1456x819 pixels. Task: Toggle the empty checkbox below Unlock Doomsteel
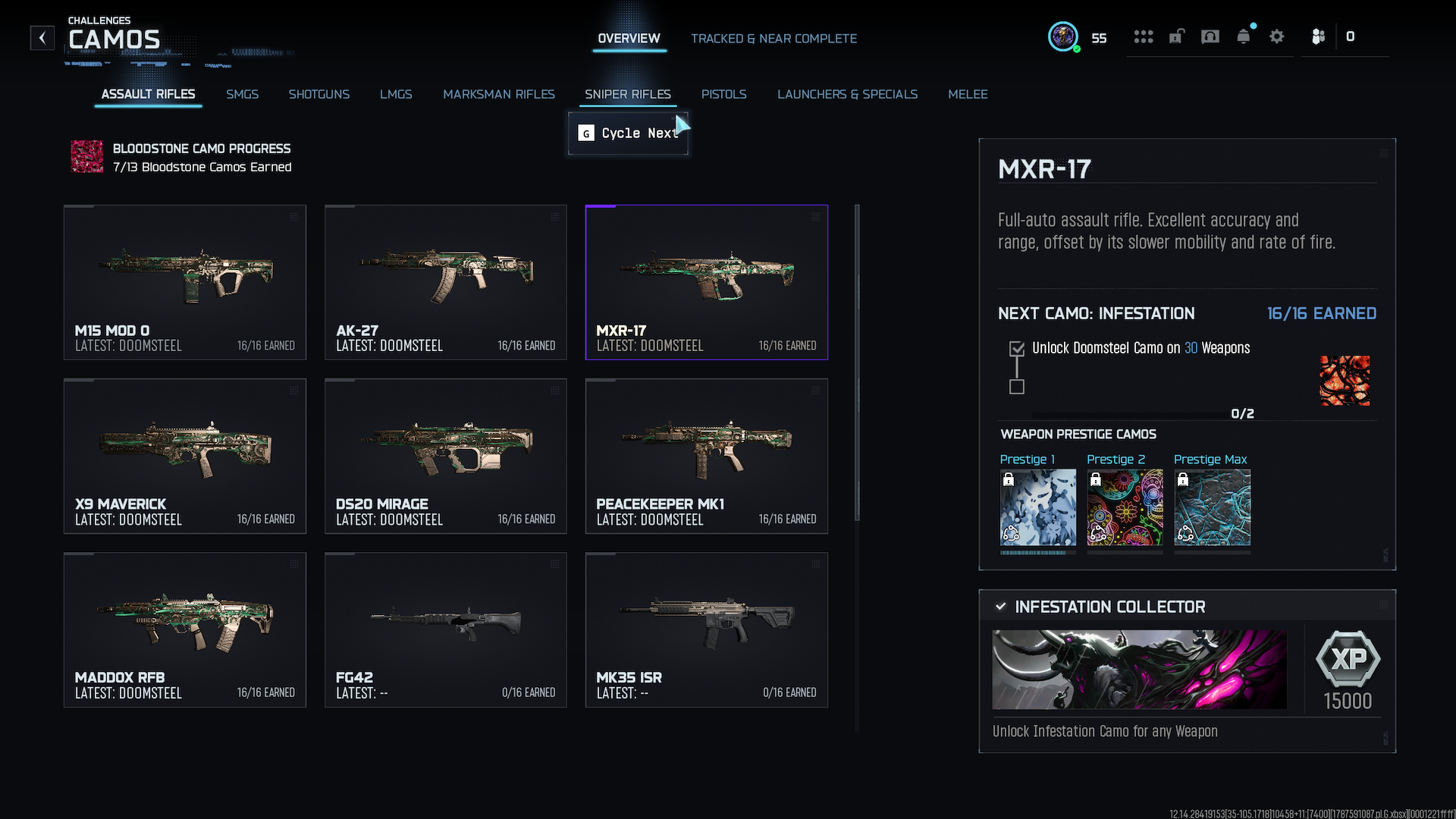pos(1017,387)
